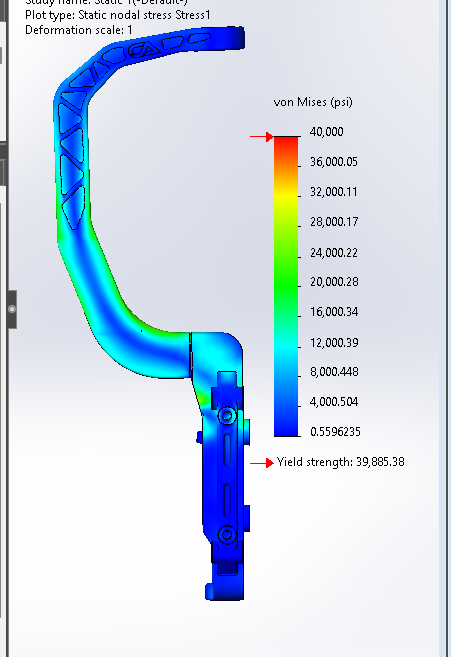Click the 'Yield strength: 39,885.38' label
The width and height of the screenshot is (451, 657).
coord(340,462)
